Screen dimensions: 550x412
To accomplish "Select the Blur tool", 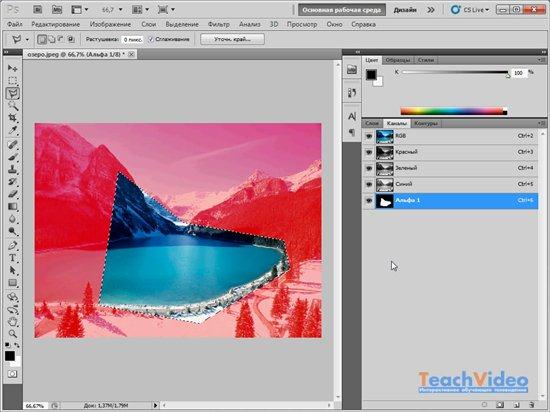I will pos(13,219).
